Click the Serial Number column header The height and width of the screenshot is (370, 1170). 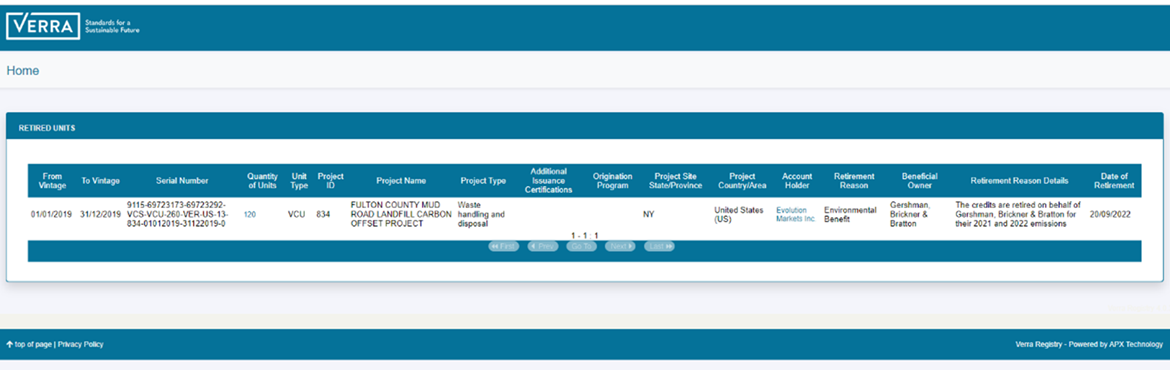pyautogui.click(x=182, y=181)
